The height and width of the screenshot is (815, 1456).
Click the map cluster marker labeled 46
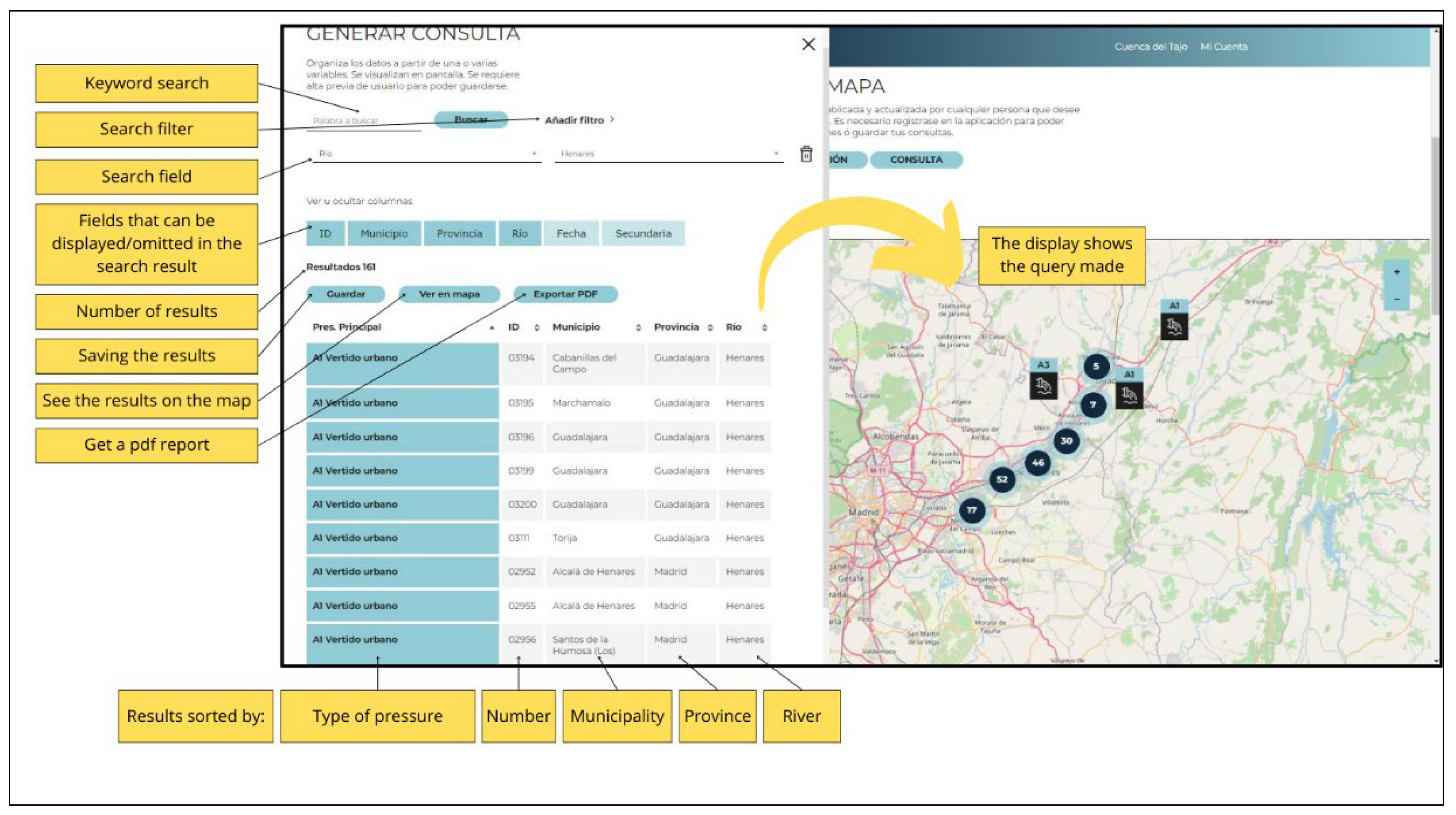tap(1038, 463)
